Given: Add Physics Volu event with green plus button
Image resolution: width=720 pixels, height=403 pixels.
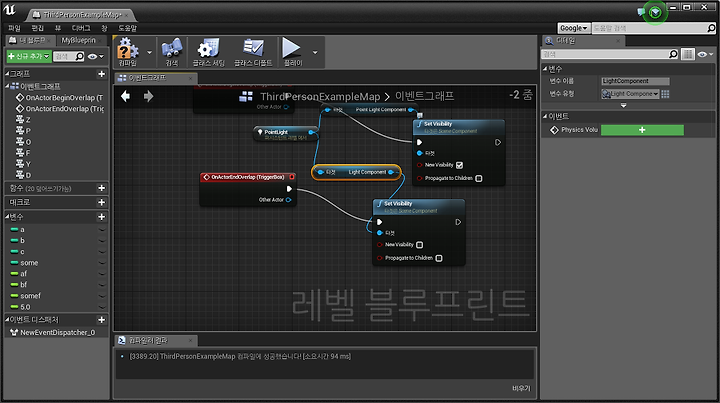Looking at the screenshot, I should coord(642,130).
